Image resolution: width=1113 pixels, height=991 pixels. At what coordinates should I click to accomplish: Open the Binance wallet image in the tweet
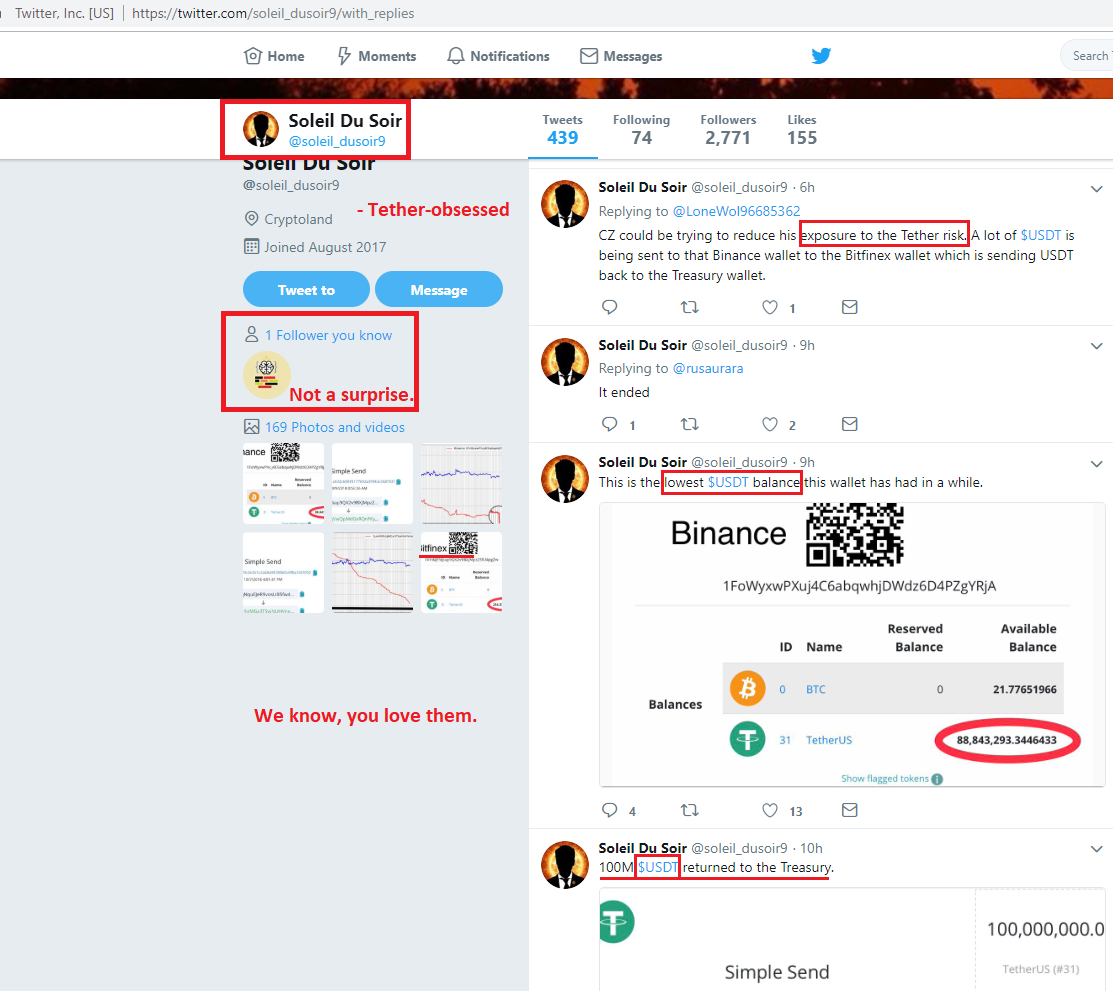[852, 645]
